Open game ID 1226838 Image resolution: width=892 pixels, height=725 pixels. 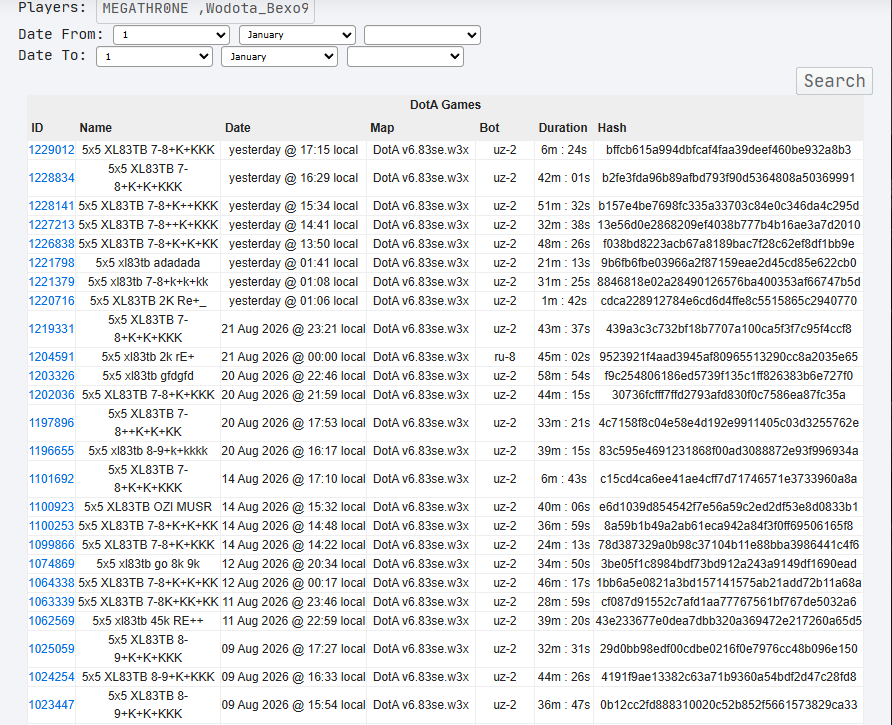click(x=51, y=244)
